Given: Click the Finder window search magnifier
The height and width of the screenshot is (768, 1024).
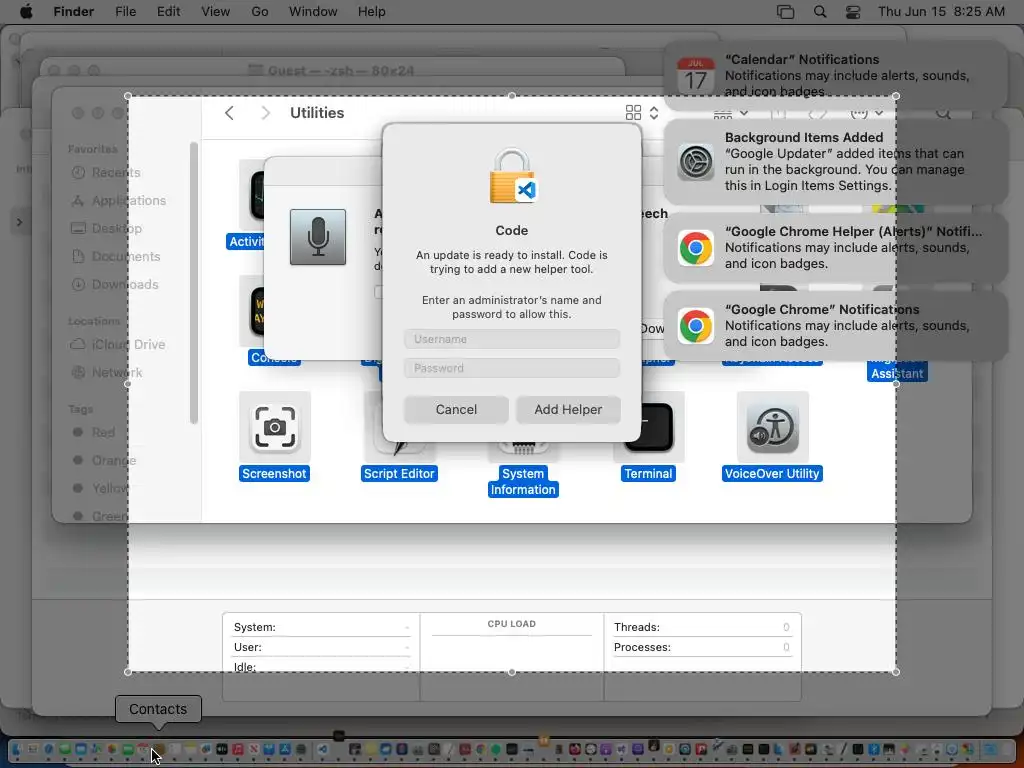Looking at the screenshot, I should click(x=943, y=113).
